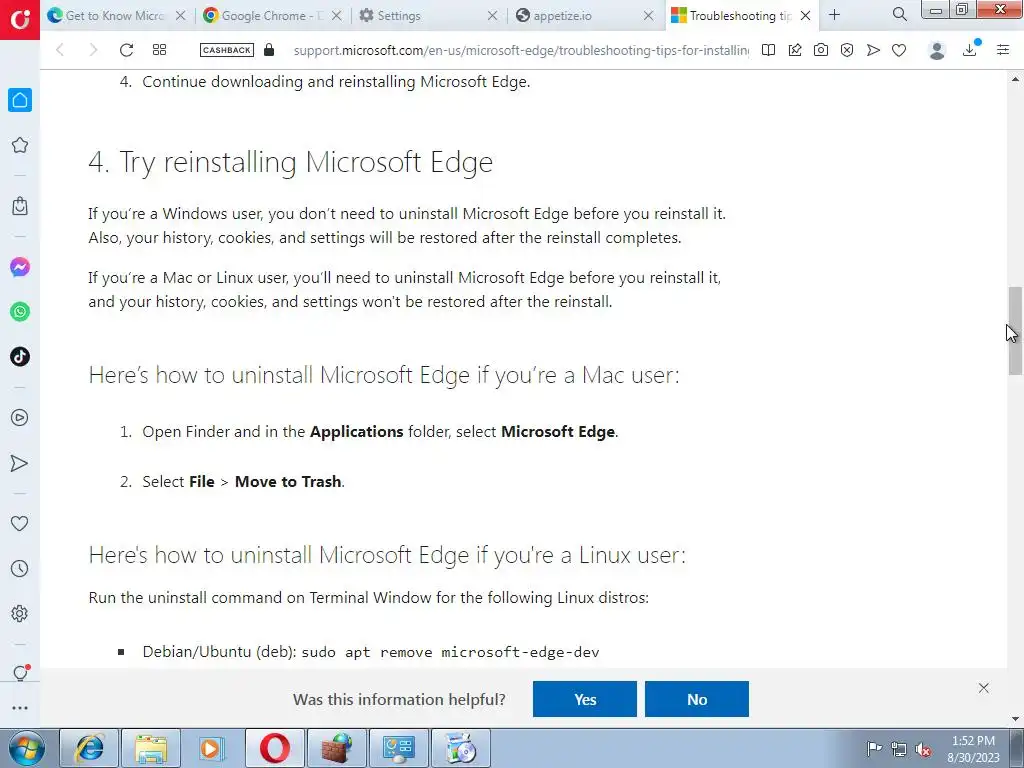1024x768 pixels.
Task: Click the heading 'Try reinstalling Microsoft Edge'
Action: point(291,162)
